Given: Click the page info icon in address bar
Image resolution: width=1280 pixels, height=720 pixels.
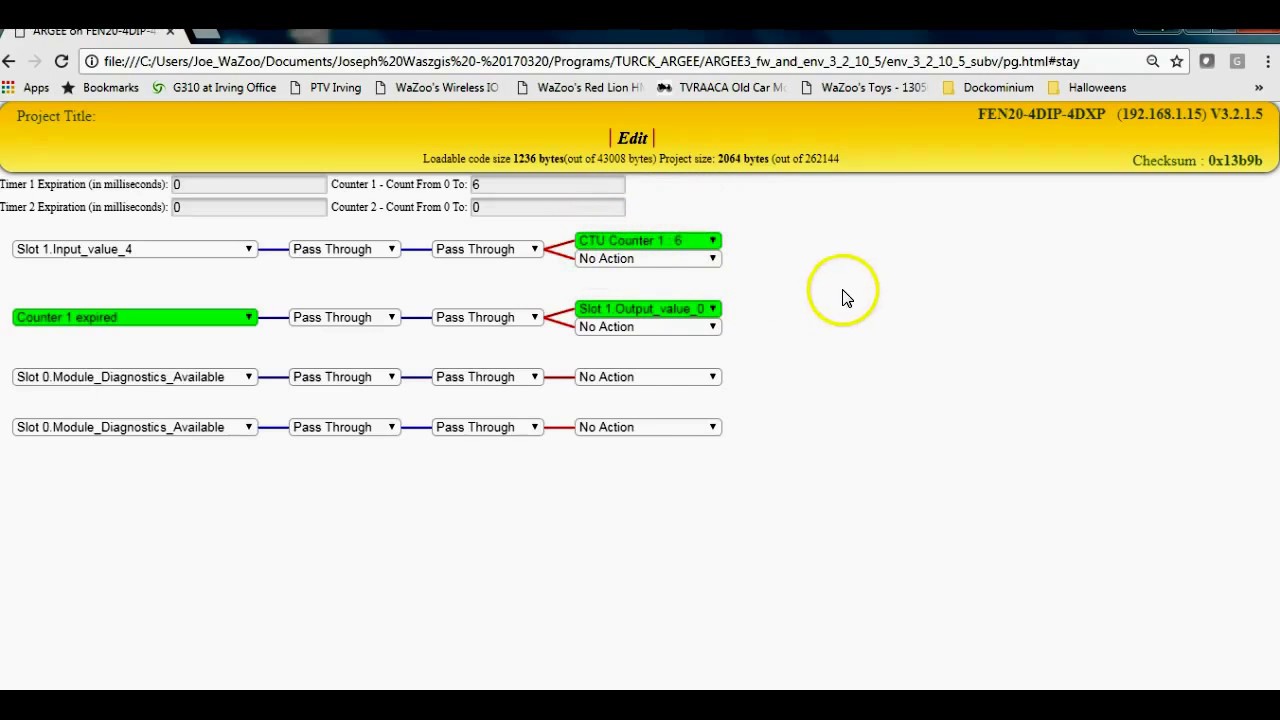Looking at the screenshot, I should pyautogui.click(x=91, y=61).
